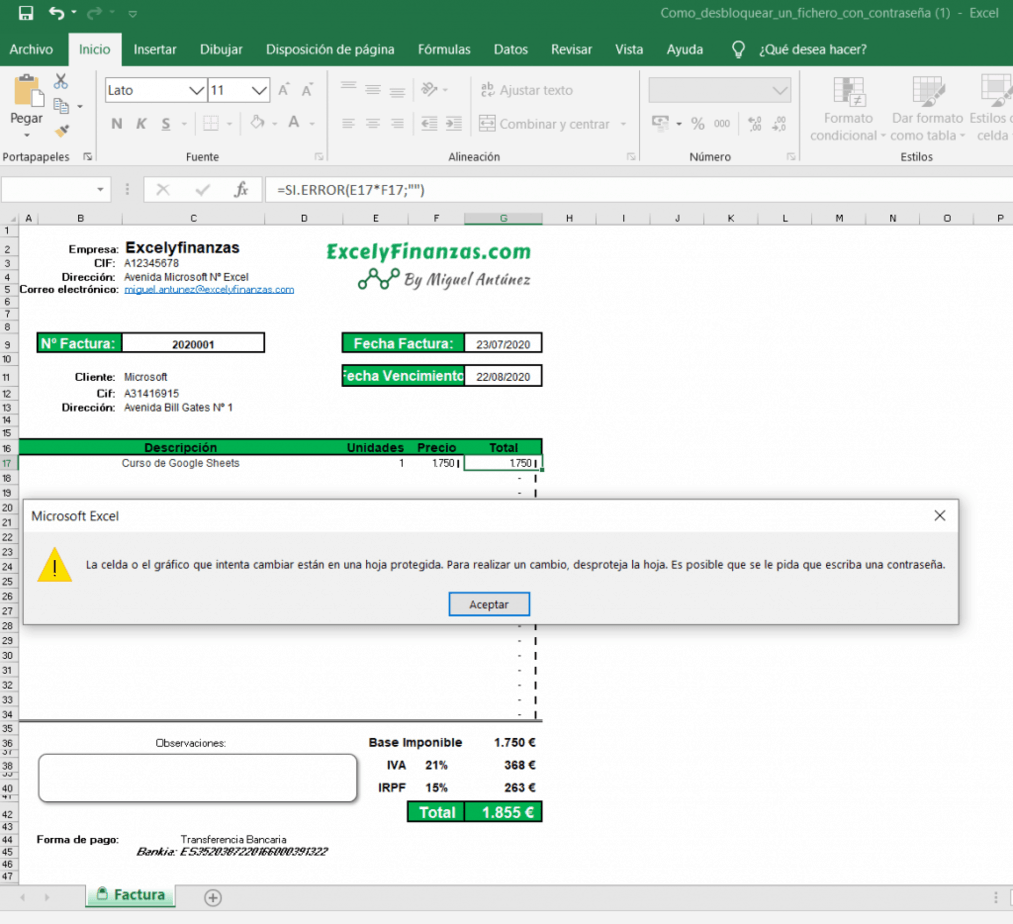The image size is (1013, 924).
Task: Click column G header
Action: point(503,218)
